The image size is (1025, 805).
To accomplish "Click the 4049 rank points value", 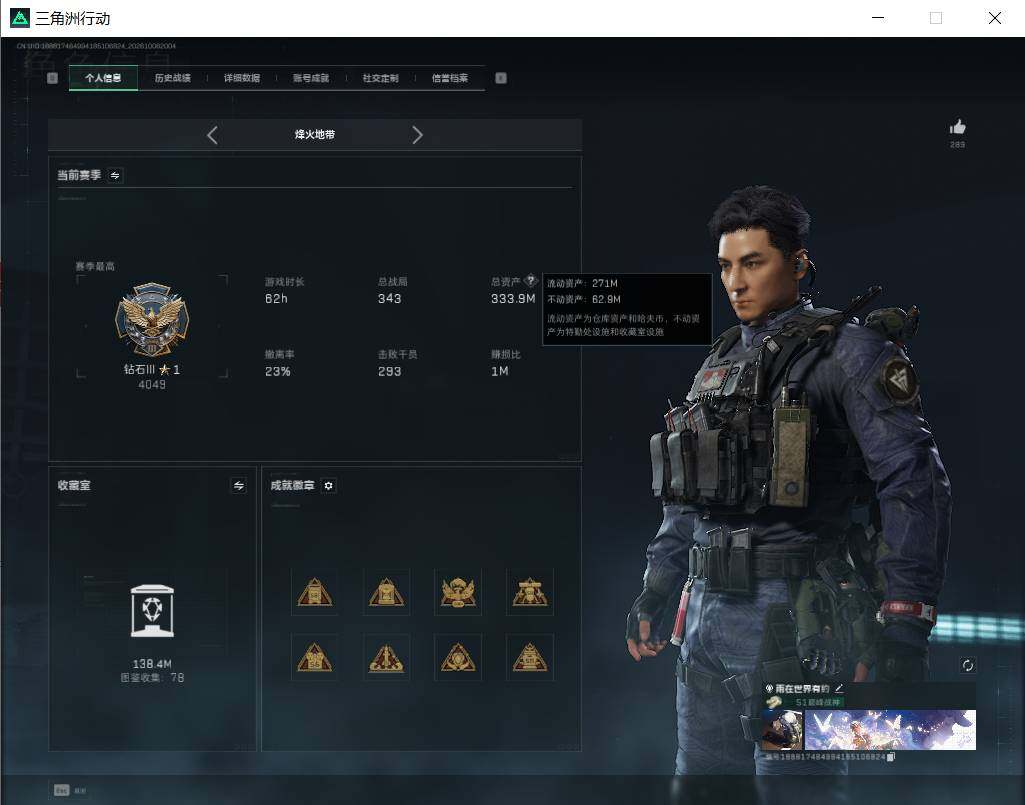I will pyautogui.click(x=152, y=385).
